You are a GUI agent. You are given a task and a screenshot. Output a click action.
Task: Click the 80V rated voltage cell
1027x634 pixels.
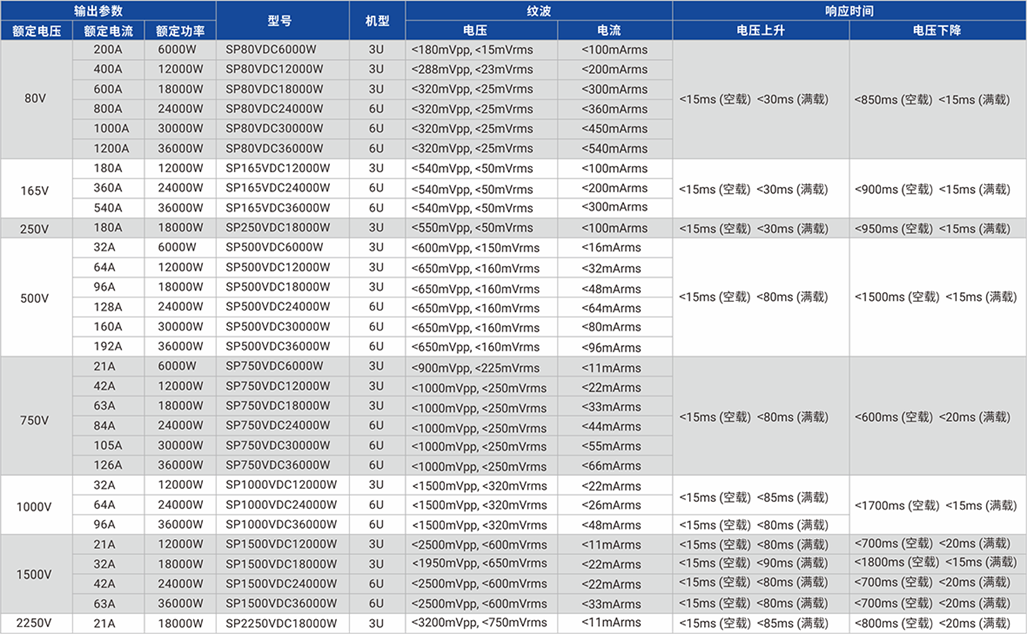(35, 99)
